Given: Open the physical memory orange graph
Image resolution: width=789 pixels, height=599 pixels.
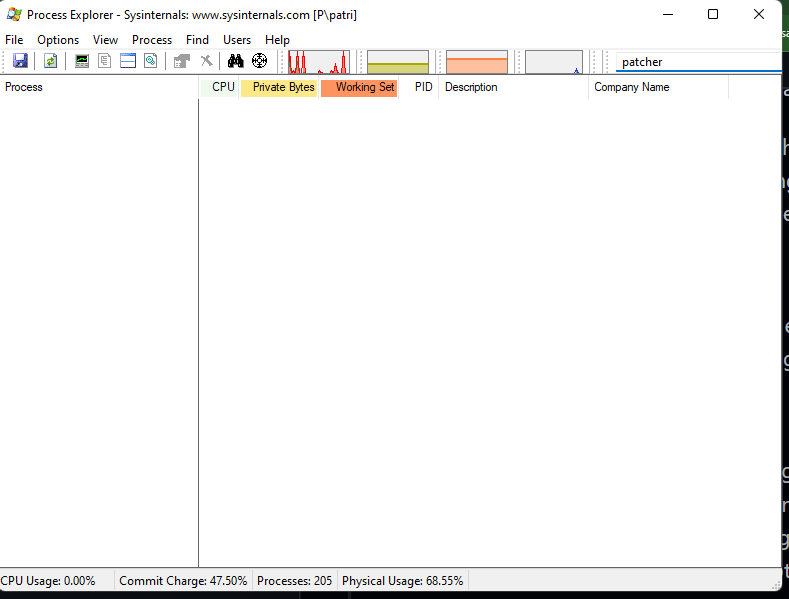Looking at the screenshot, I should (x=477, y=62).
